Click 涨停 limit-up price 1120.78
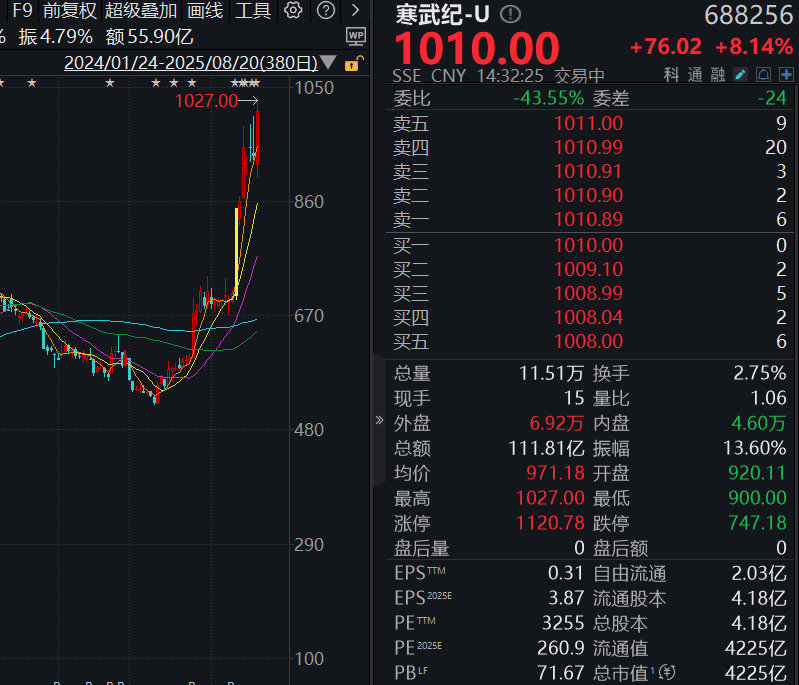Viewport: 799px width, 685px height. [550, 523]
